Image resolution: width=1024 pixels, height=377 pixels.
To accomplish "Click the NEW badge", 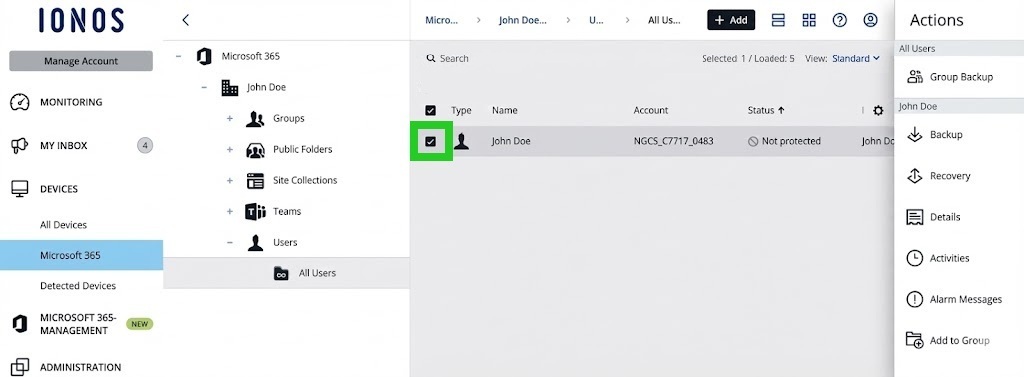I will click(x=139, y=323).
